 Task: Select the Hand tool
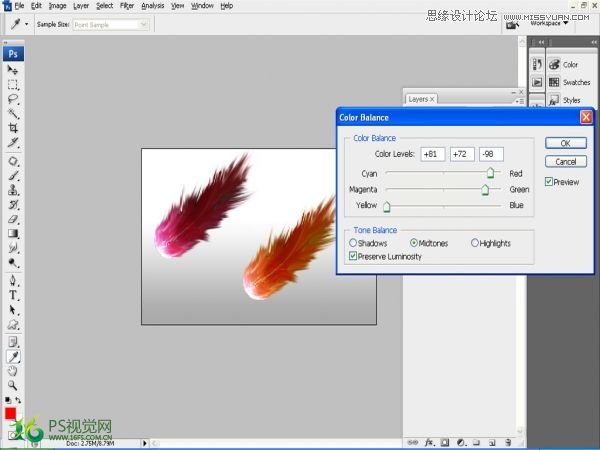(13, 370)
